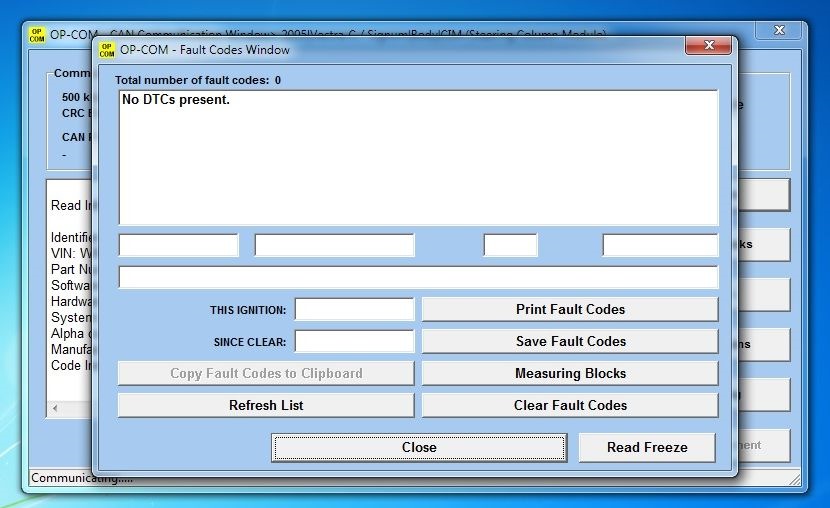Save the fault codes to file
Image resolution: width=830 pixels, height=508 pixels.
(x=570, y=341)
